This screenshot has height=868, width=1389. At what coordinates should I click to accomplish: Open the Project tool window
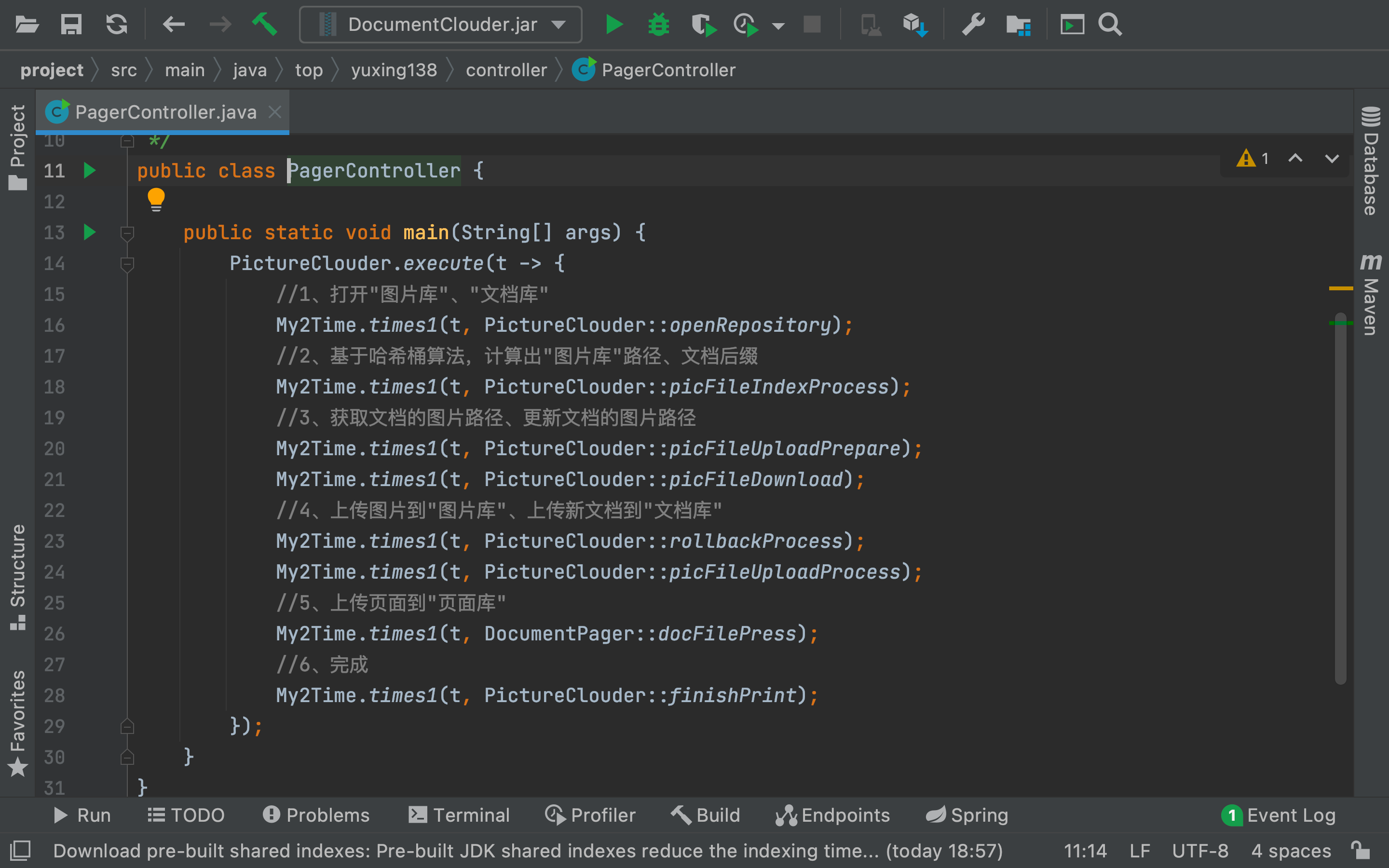[x=18, y=147]
